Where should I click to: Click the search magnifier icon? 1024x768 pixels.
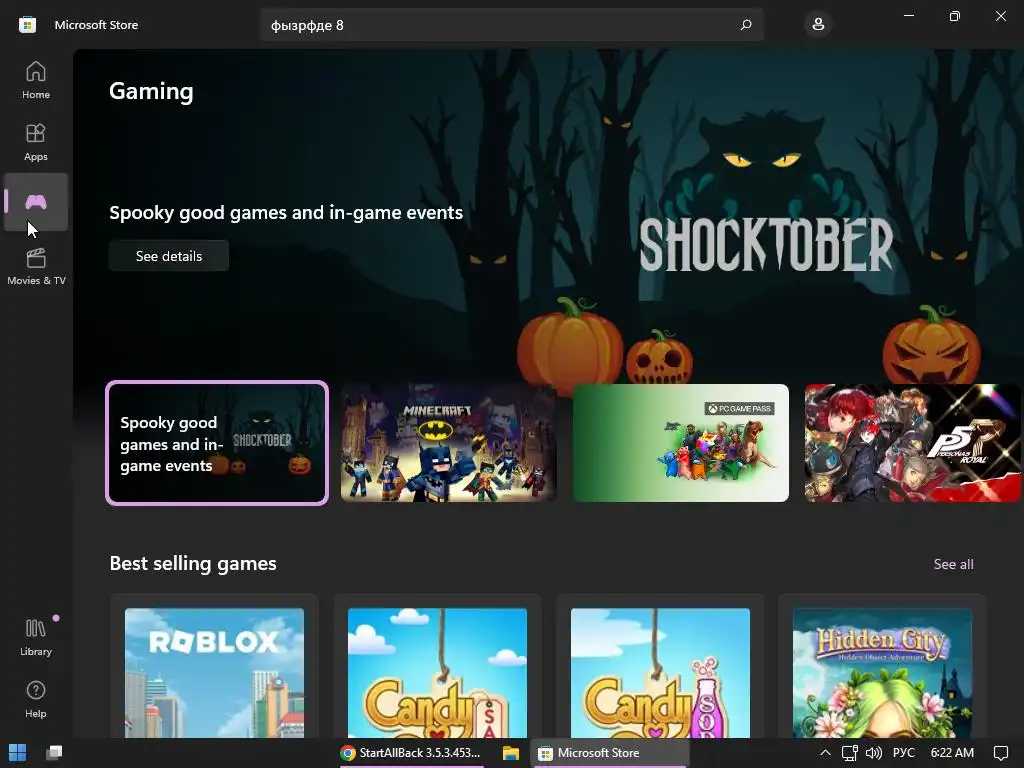click(746, 25)
